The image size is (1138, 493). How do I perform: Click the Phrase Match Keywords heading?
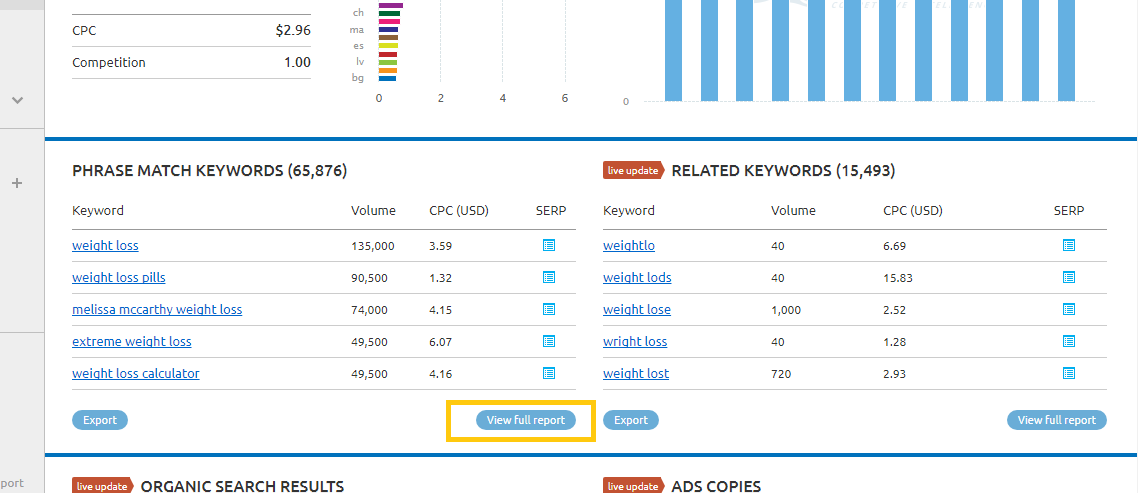(210, 171)
